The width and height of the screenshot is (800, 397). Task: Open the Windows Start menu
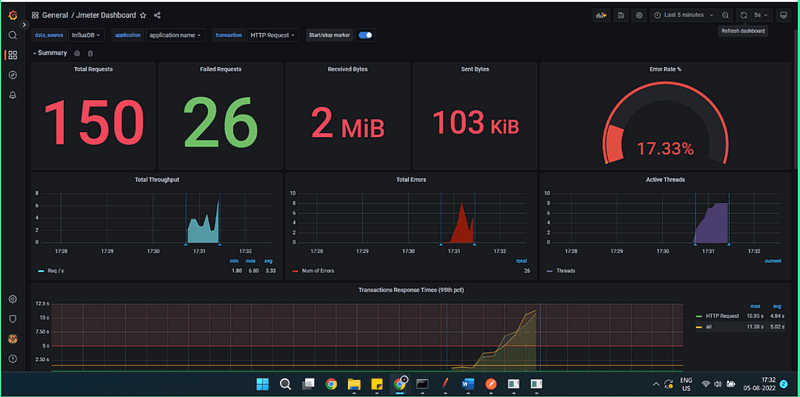click(x=262, y=383)
